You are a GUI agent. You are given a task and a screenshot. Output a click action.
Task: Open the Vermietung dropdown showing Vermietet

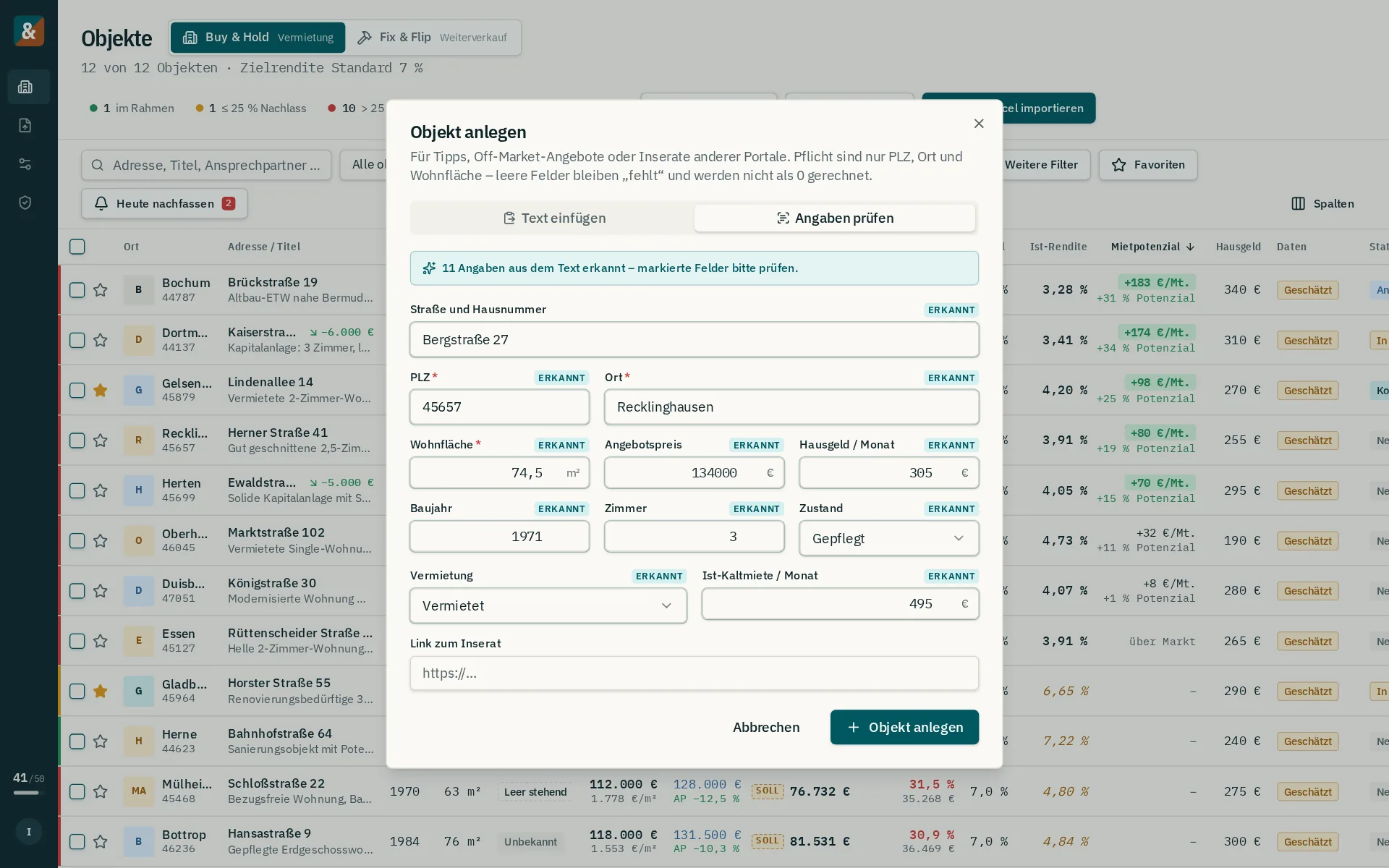548,605
